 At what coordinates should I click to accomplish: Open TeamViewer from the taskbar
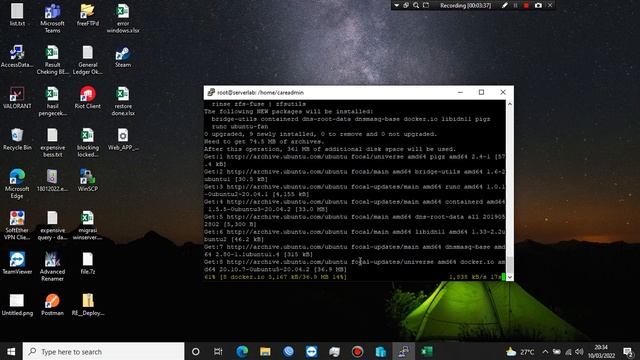pos(311,351)
